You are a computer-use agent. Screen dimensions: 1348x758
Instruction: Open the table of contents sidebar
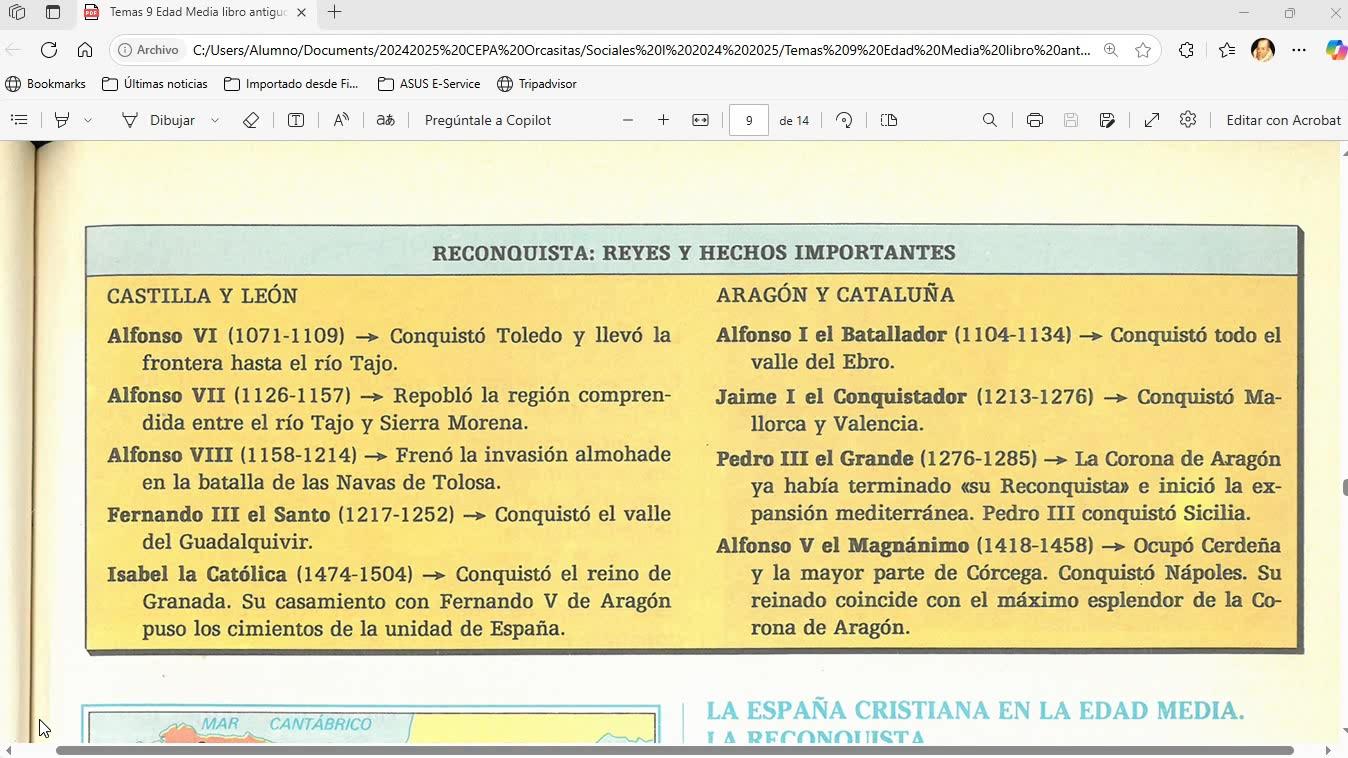pyautogui.click(x=19, y=120)
